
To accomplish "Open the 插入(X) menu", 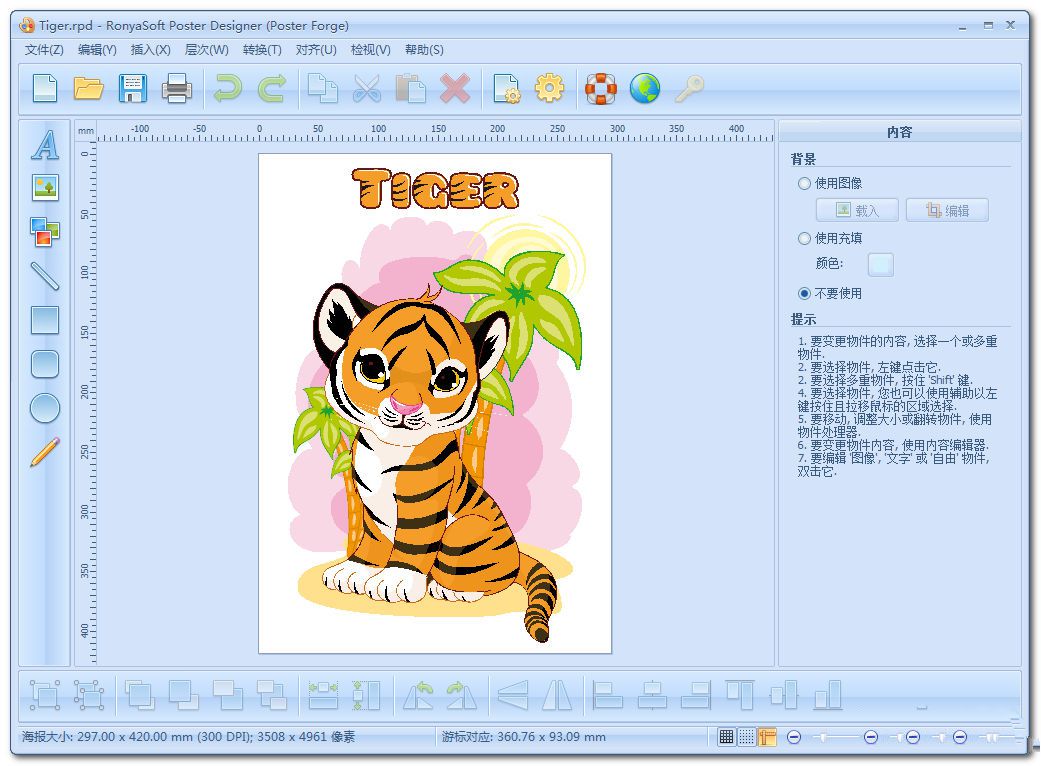I will [151, 50].
